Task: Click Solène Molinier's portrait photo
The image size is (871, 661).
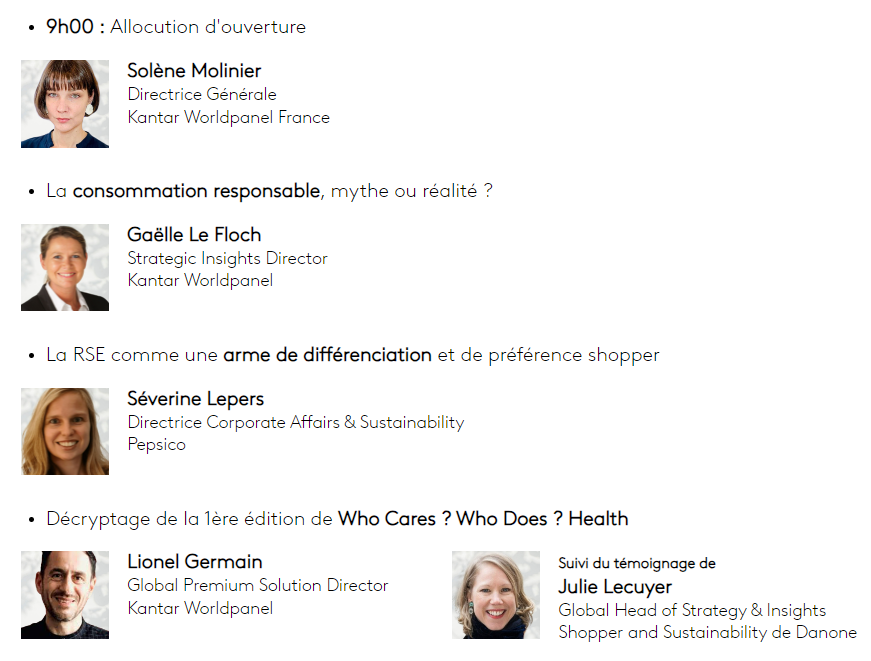Action: click(65, 104)
